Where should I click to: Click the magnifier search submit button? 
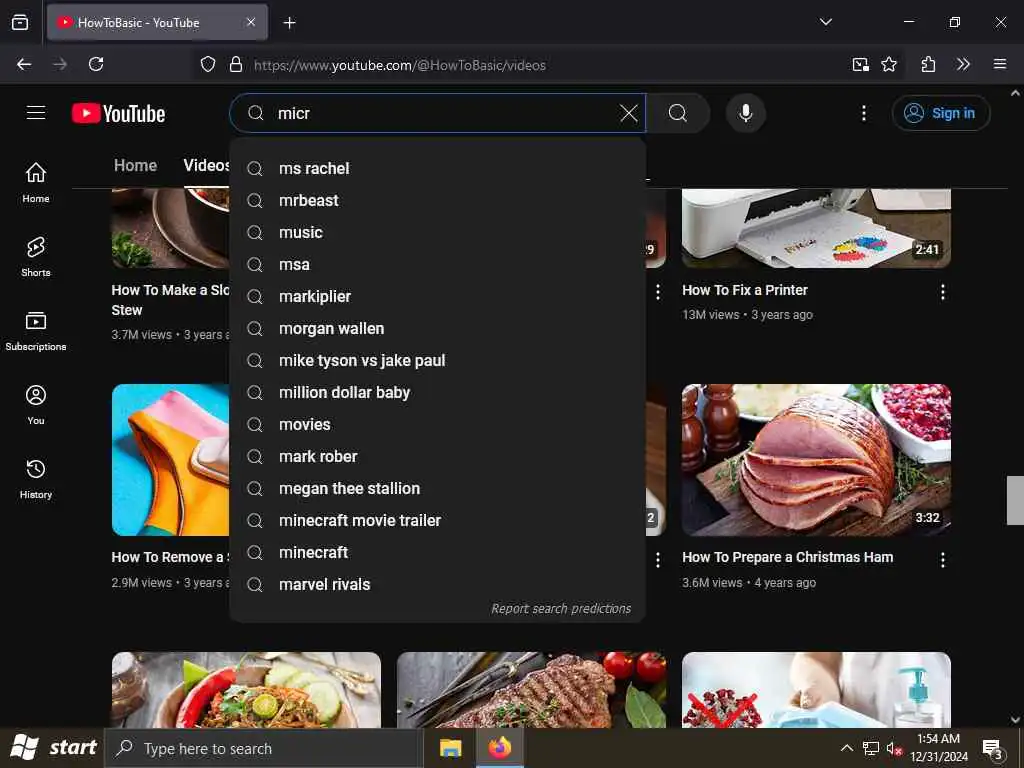pos(677,113)
